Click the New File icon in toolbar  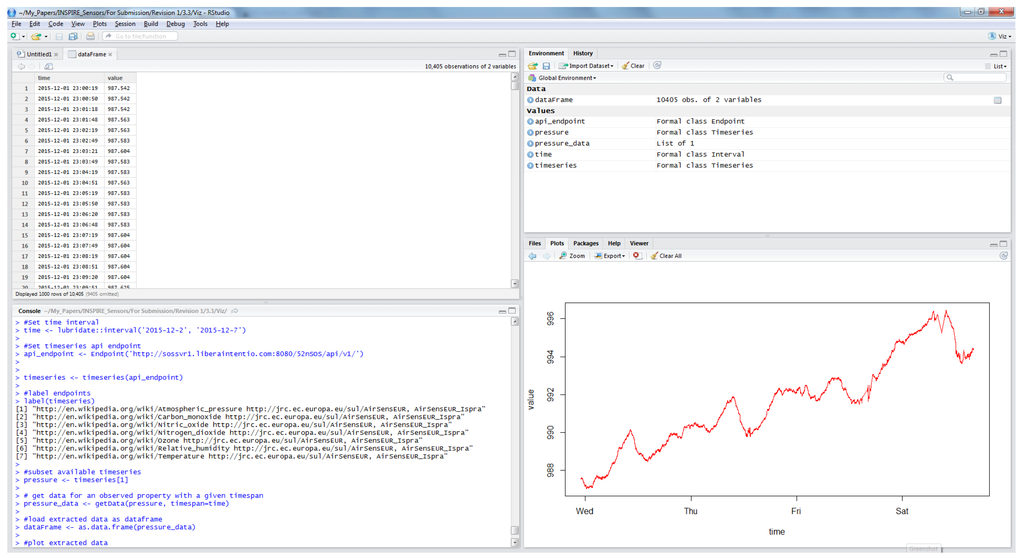pyautogui.click(x=14, y=36)
